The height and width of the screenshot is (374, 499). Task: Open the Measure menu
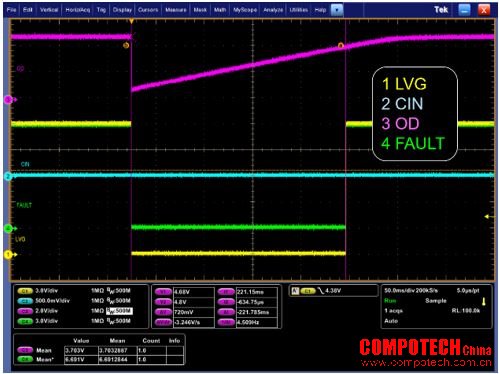[x=176, y=10]
